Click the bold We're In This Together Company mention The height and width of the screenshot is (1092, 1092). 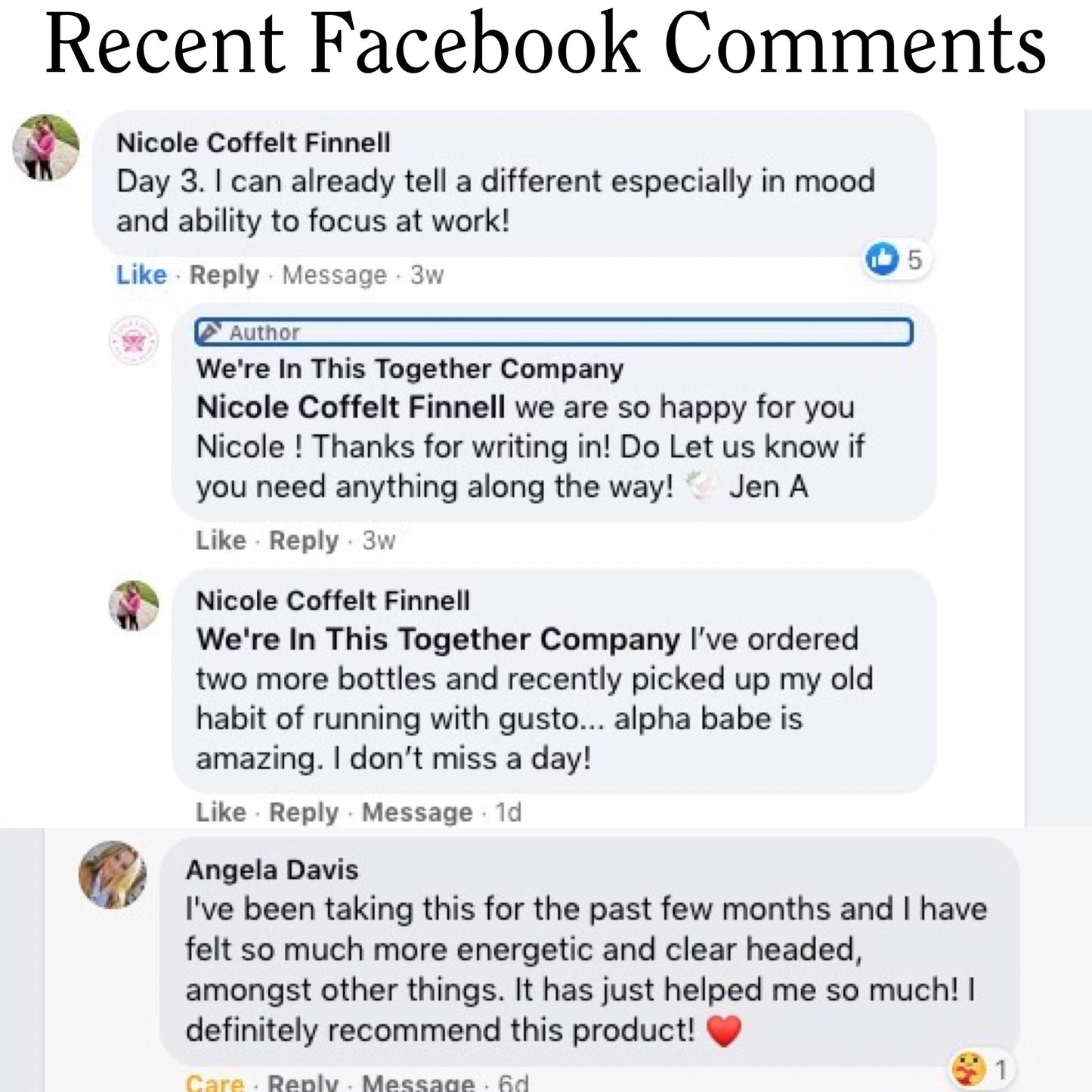(438, 639)
